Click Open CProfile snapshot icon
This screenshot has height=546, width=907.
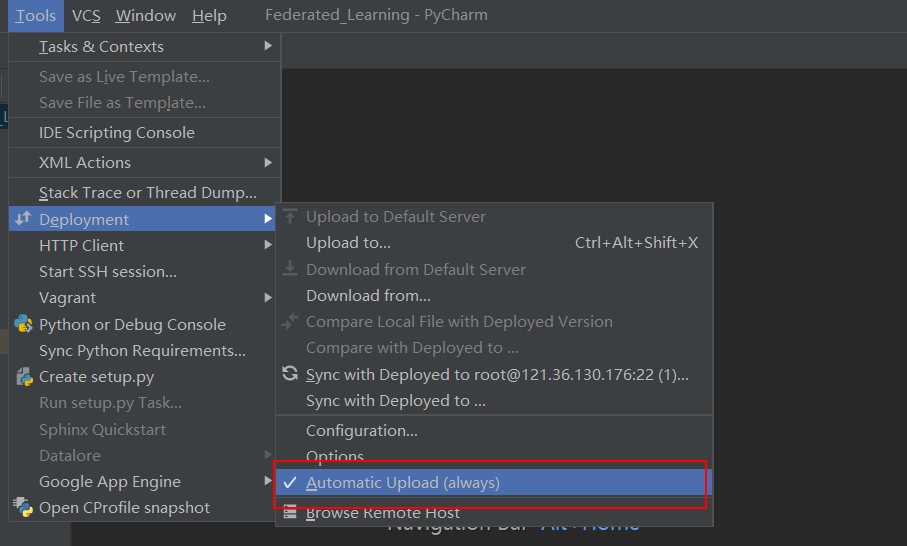tap(23, 507)
